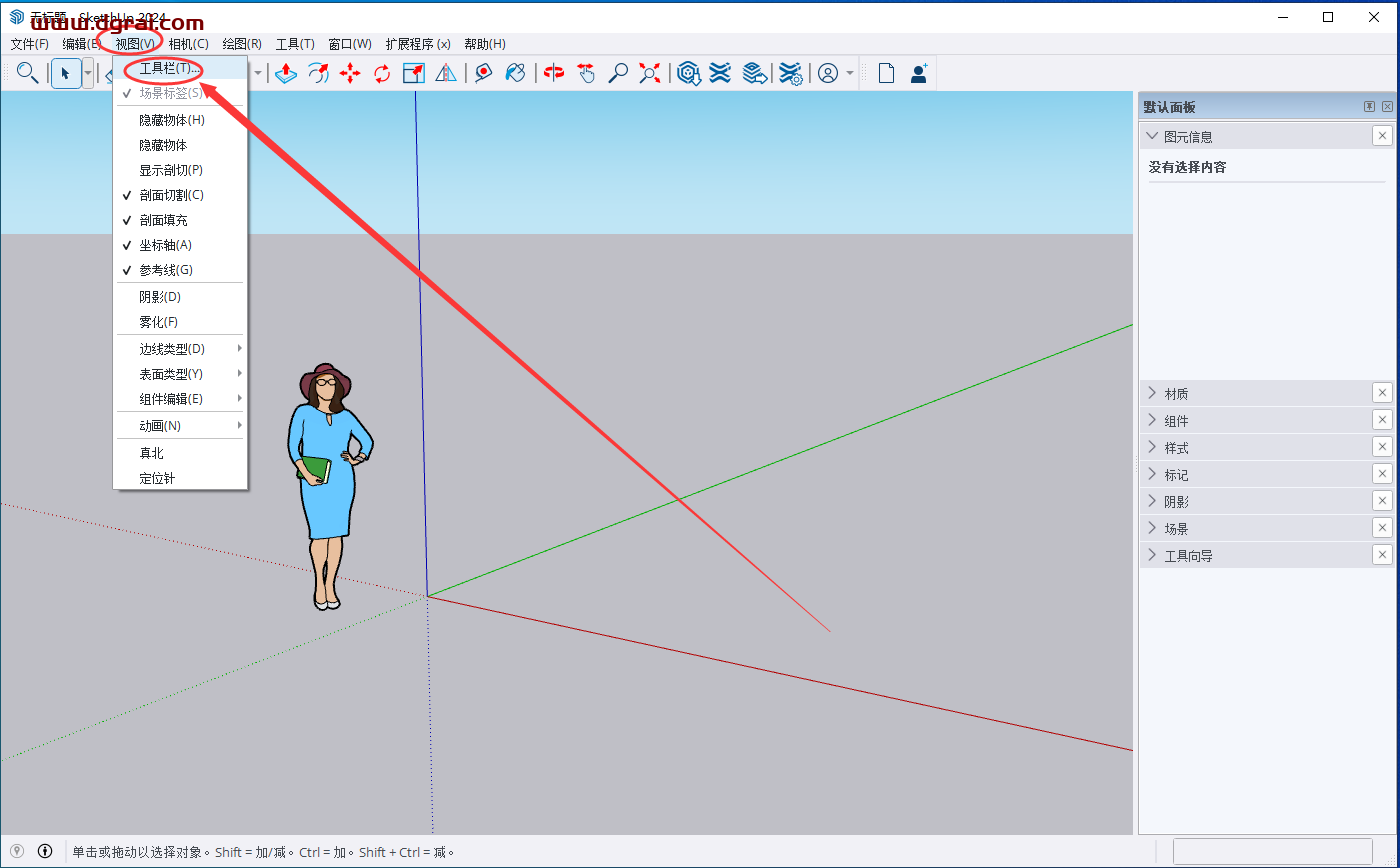Select the Orbit tool
This screenshot has width=1400, height=868.
click(554, 73)
